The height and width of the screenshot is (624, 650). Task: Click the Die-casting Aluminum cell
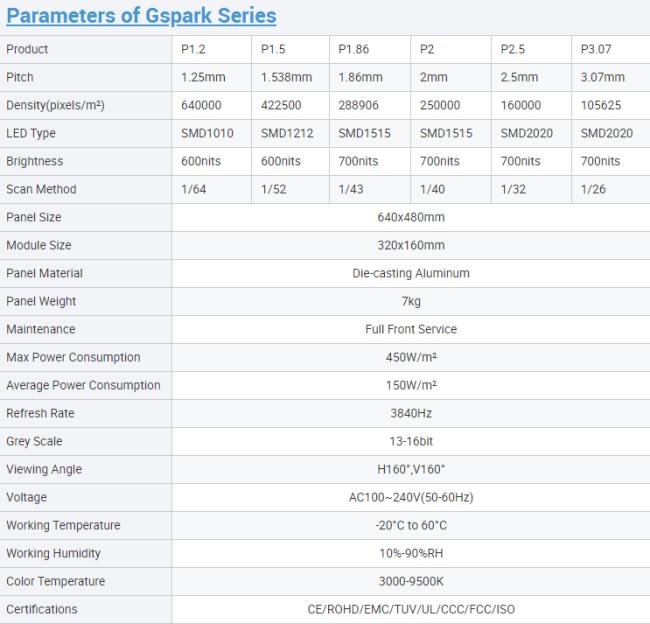coord(410,273)
